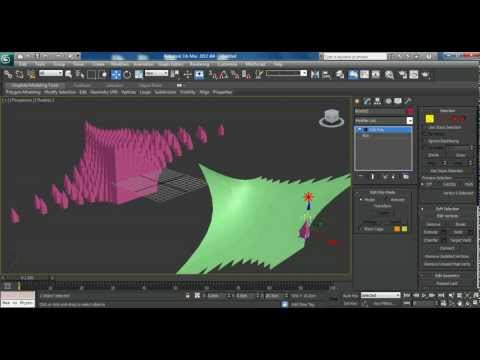
Task: Select the Animate radio button
Action: 387,200
